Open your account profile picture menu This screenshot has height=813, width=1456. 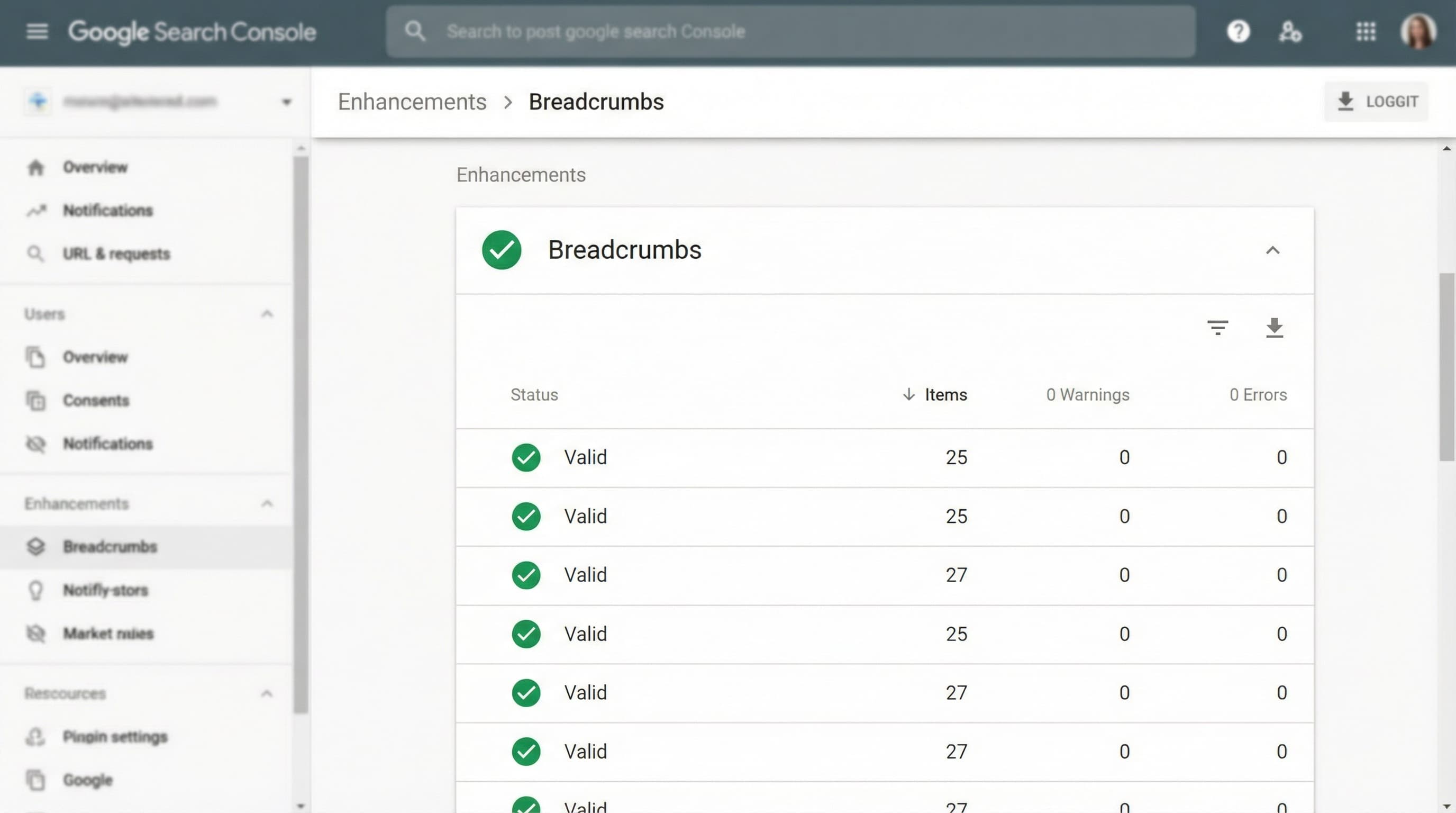pos(1418,32)
